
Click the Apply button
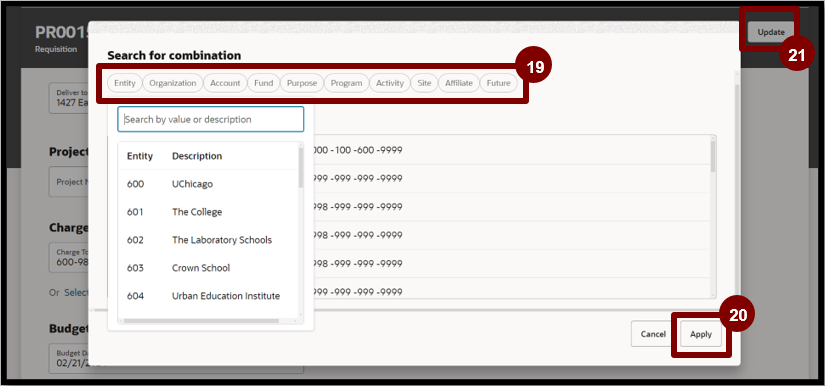click(x=701, y=334)
